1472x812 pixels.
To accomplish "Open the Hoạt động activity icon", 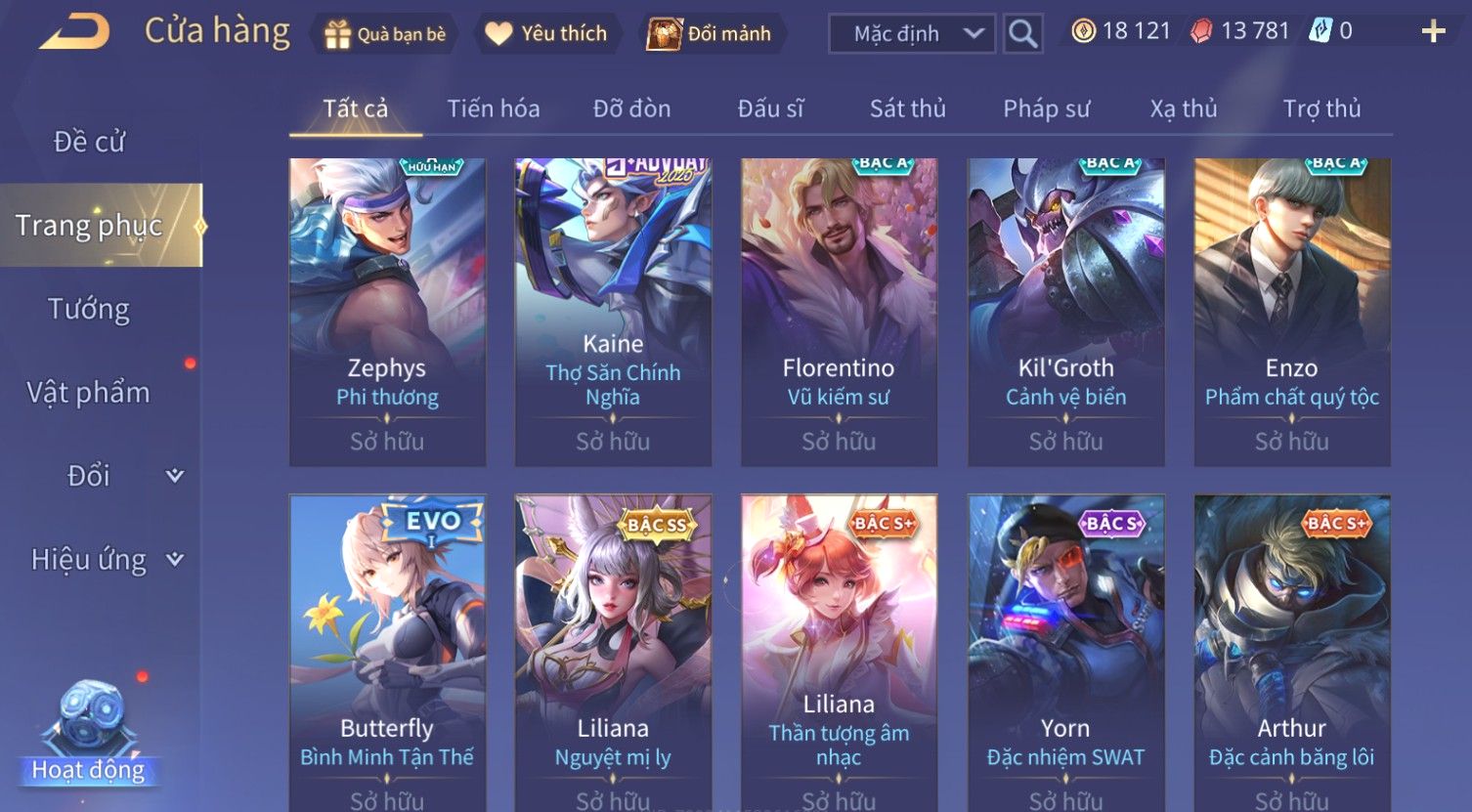I will pyautogui.click(x=89, y=733).
